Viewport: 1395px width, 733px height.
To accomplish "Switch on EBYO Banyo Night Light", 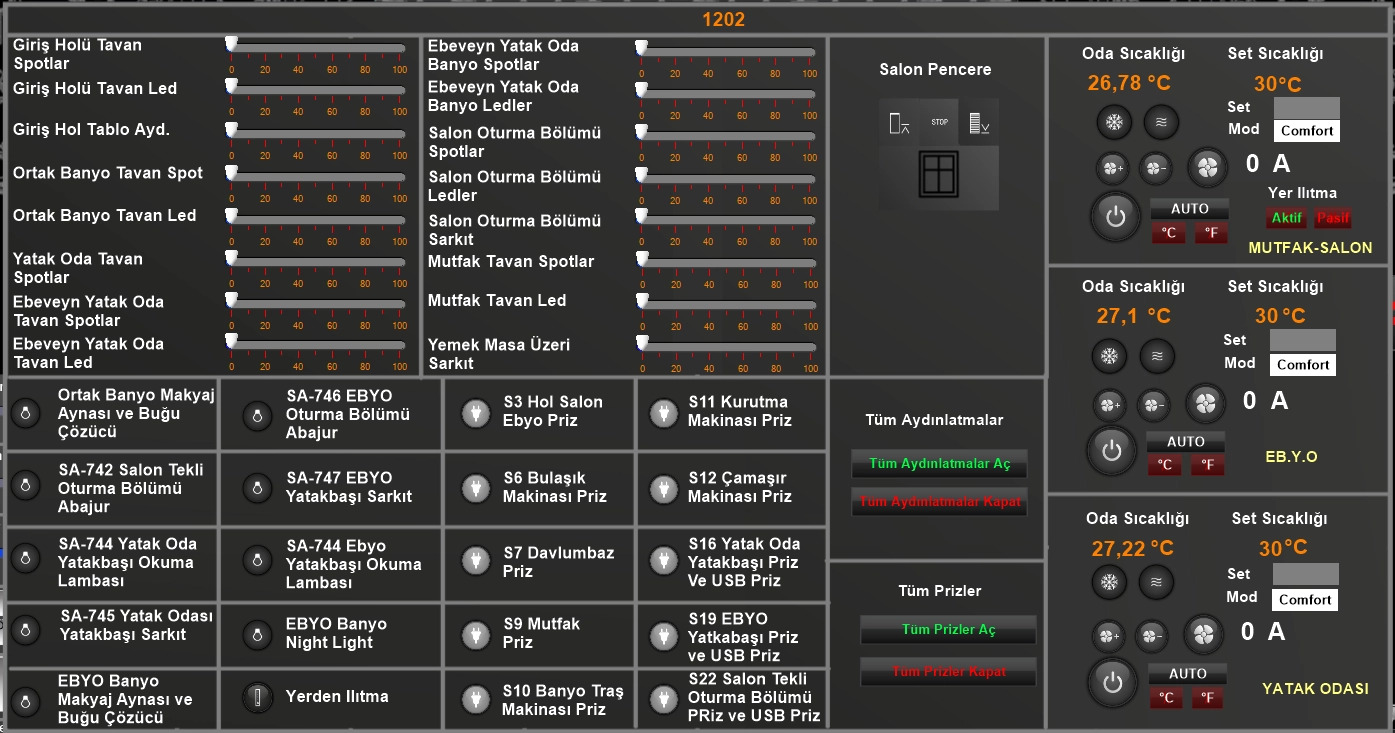I will coord(258,634).
